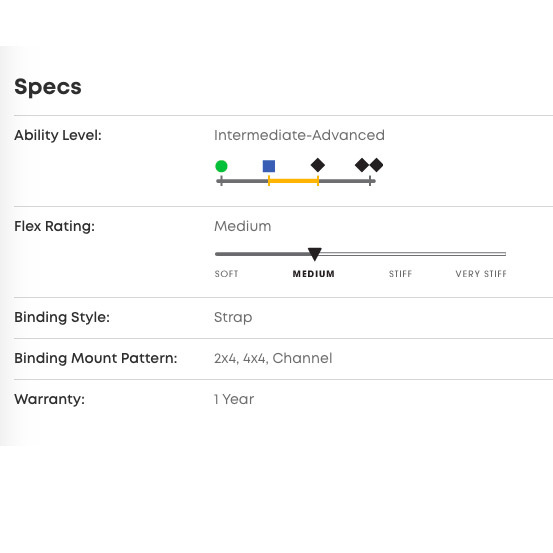Image resolution: width=553 pixels, height=553 pixels.
Task: Click the green circle beginner icon
Action: tap(221, 166)
